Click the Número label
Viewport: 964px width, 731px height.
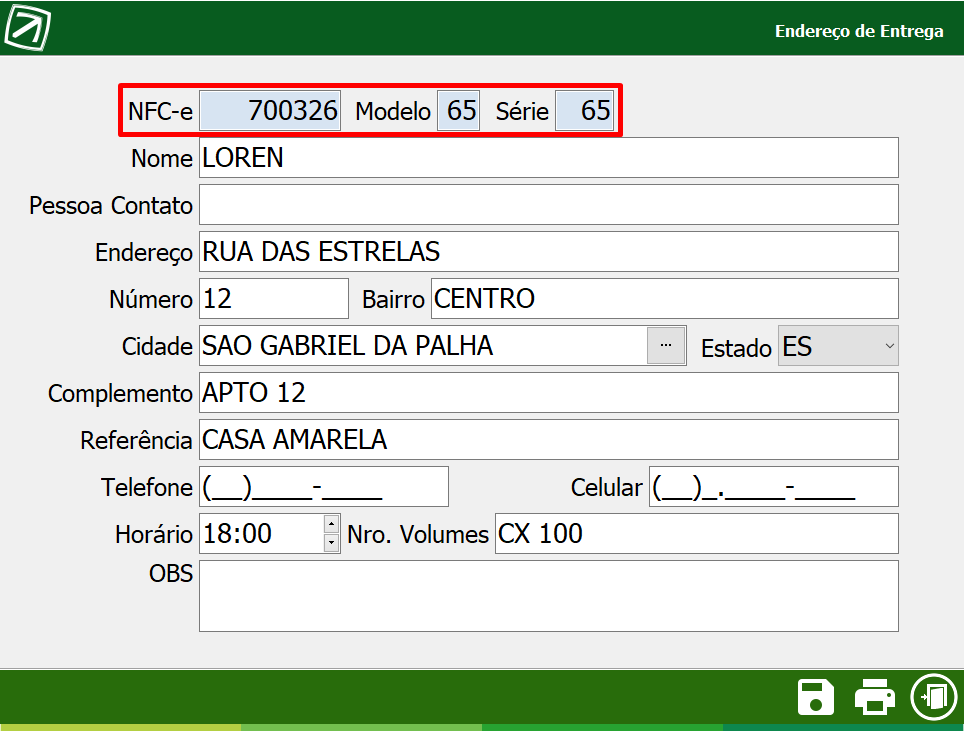tap(151, 300)
